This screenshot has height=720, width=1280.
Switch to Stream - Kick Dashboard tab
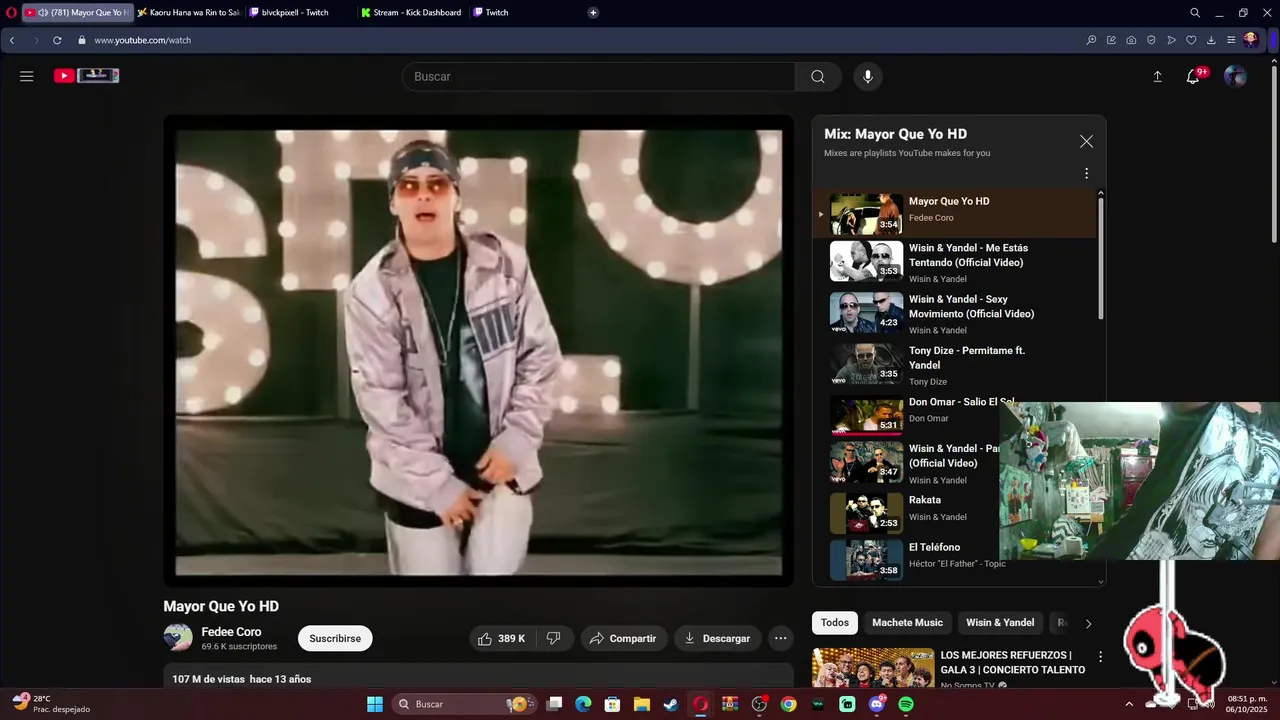(x=412, y=13)
